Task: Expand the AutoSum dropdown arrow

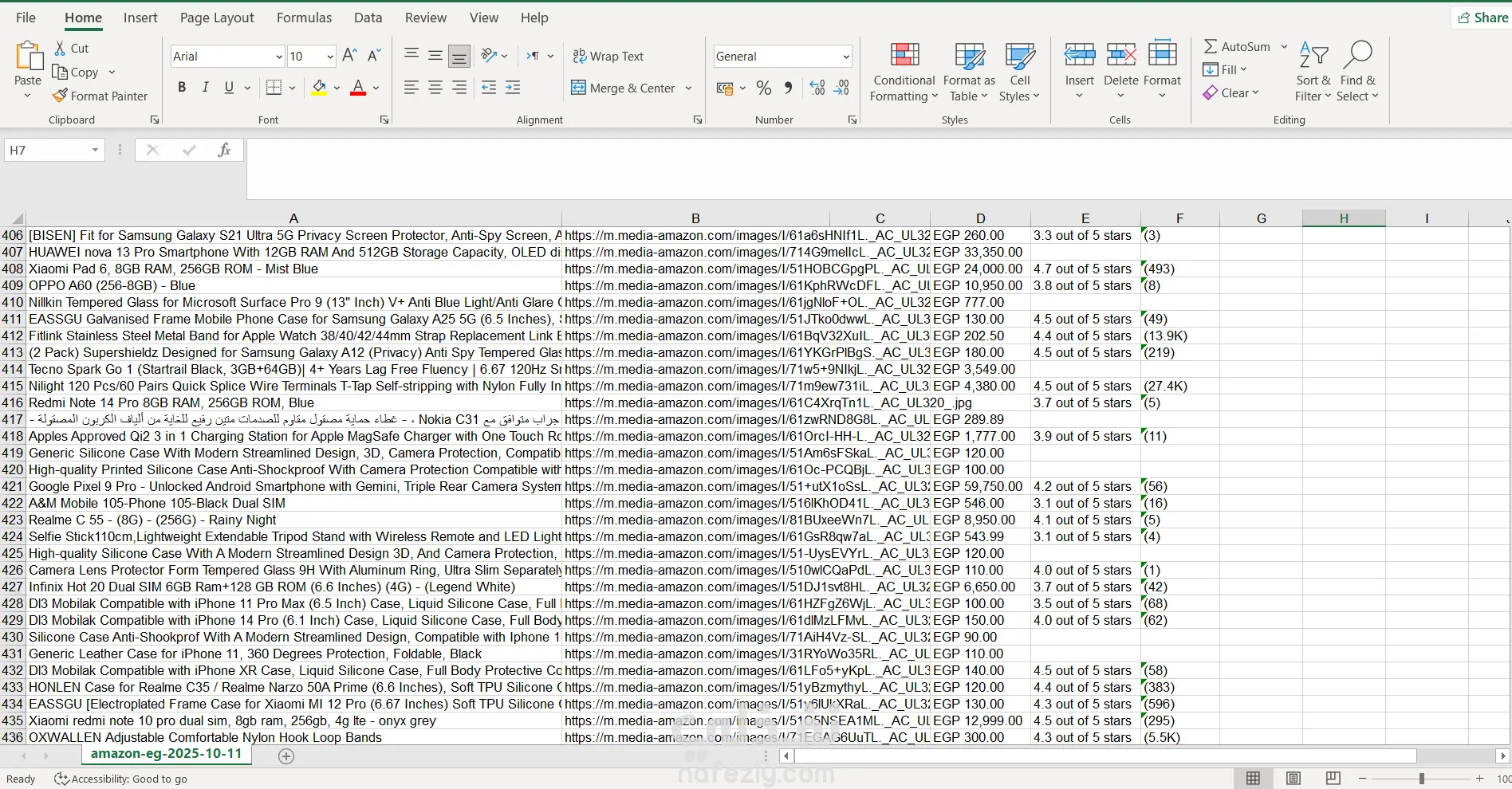Action: tap(1284, 47)
